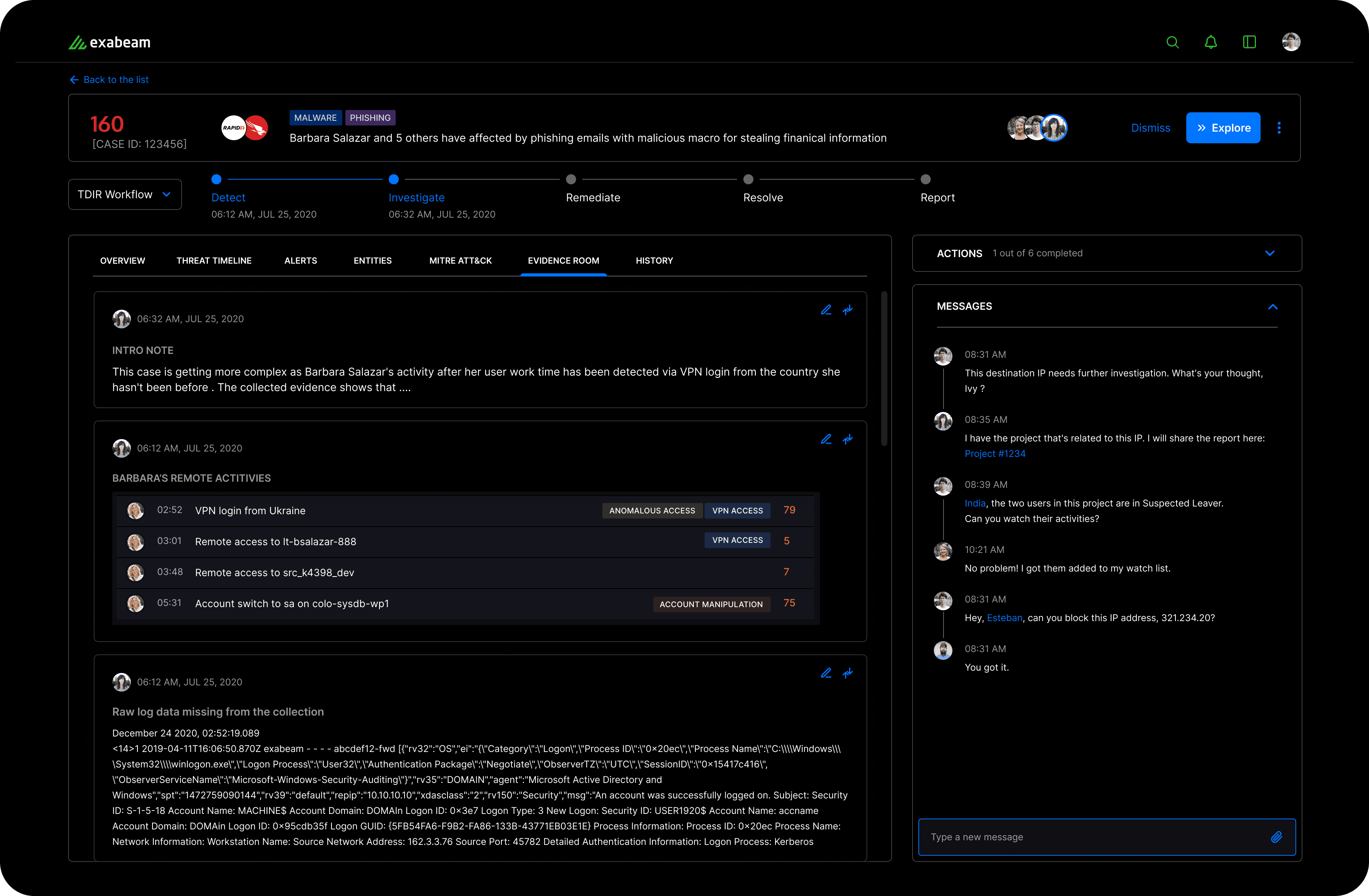Select the Entities tab
The image size is (1369, 896).
[373, 261]
